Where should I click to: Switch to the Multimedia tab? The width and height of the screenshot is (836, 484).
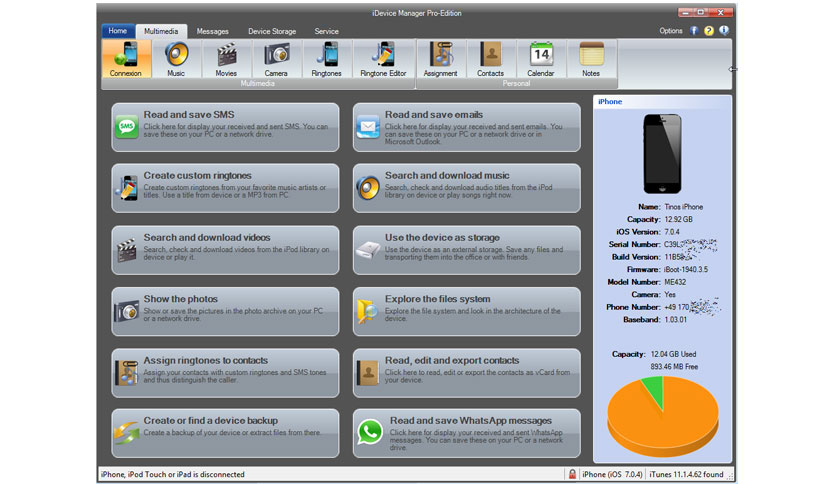(x=161, y=31)
